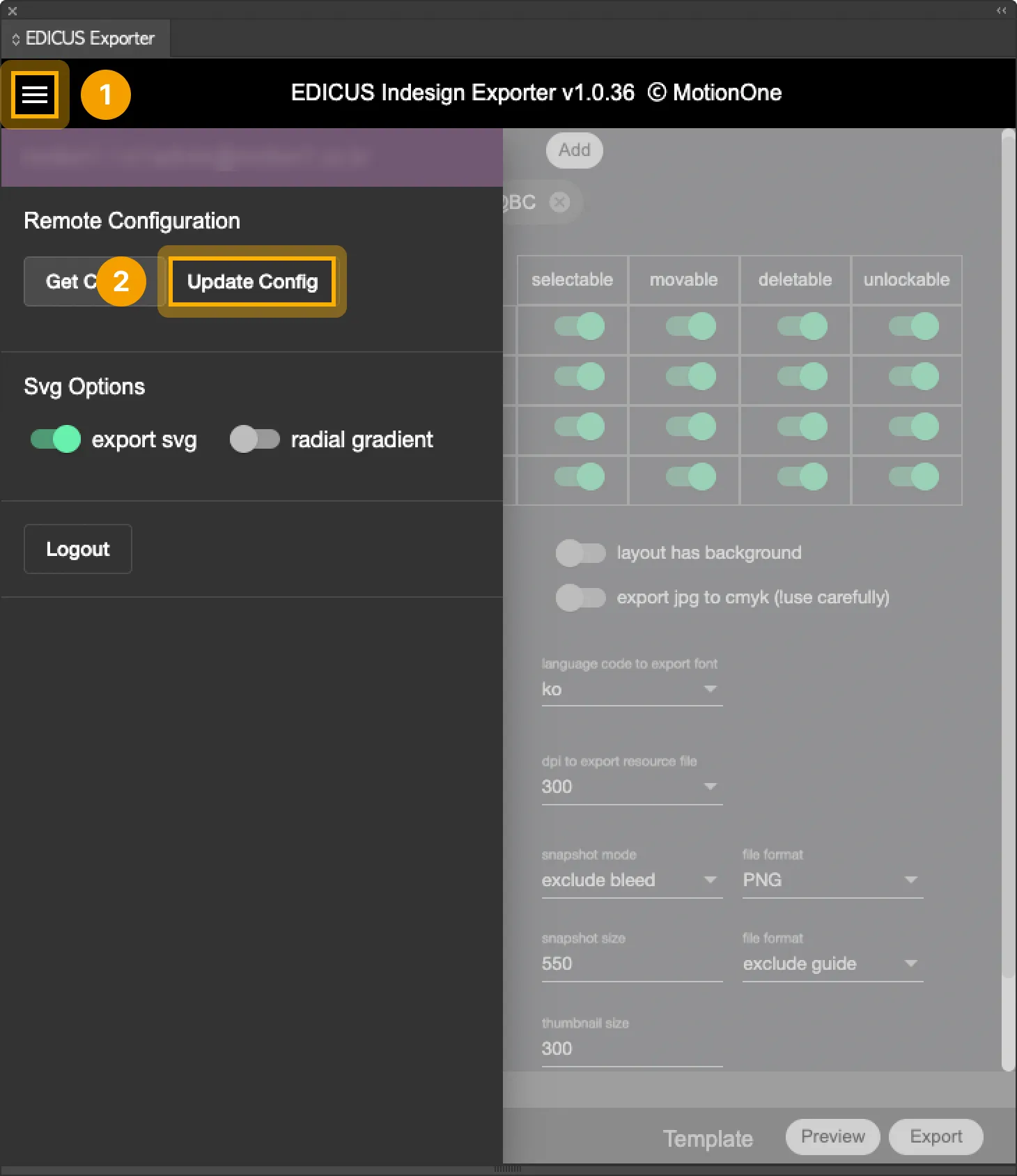Click the snapshot size field showing 550

(x=632, y=964)
